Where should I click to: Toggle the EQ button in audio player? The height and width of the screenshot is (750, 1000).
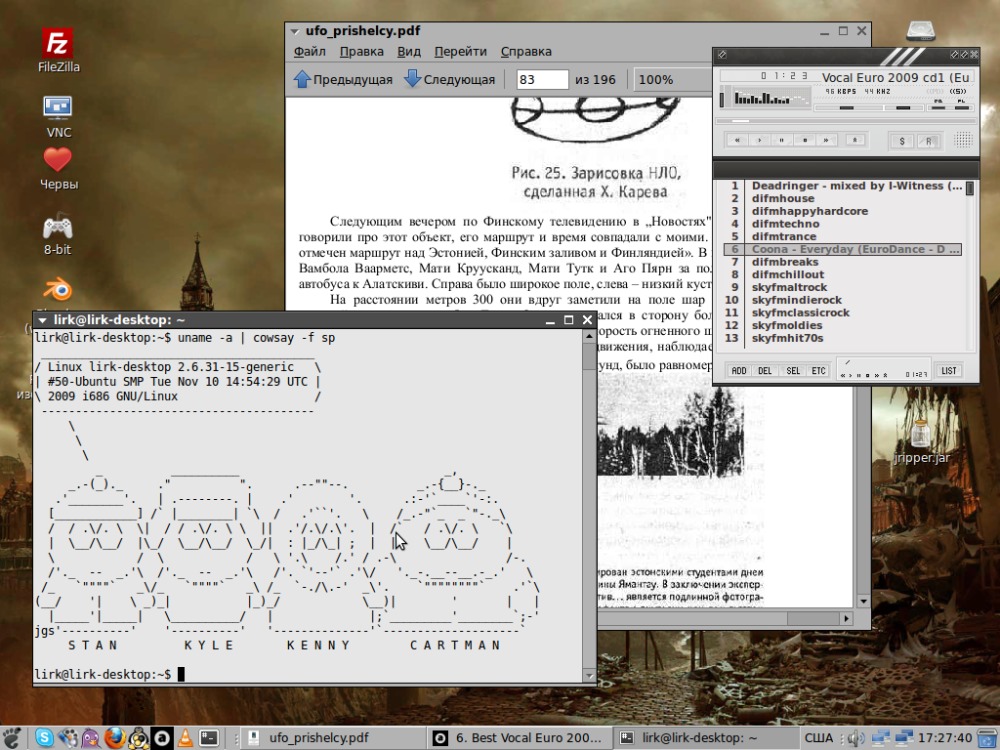[938, 105]
